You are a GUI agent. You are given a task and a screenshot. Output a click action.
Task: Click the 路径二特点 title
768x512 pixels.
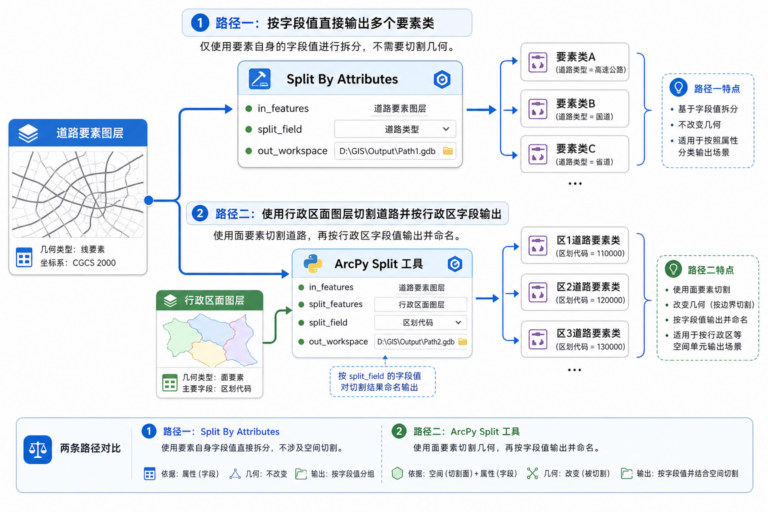coord(711,270)
